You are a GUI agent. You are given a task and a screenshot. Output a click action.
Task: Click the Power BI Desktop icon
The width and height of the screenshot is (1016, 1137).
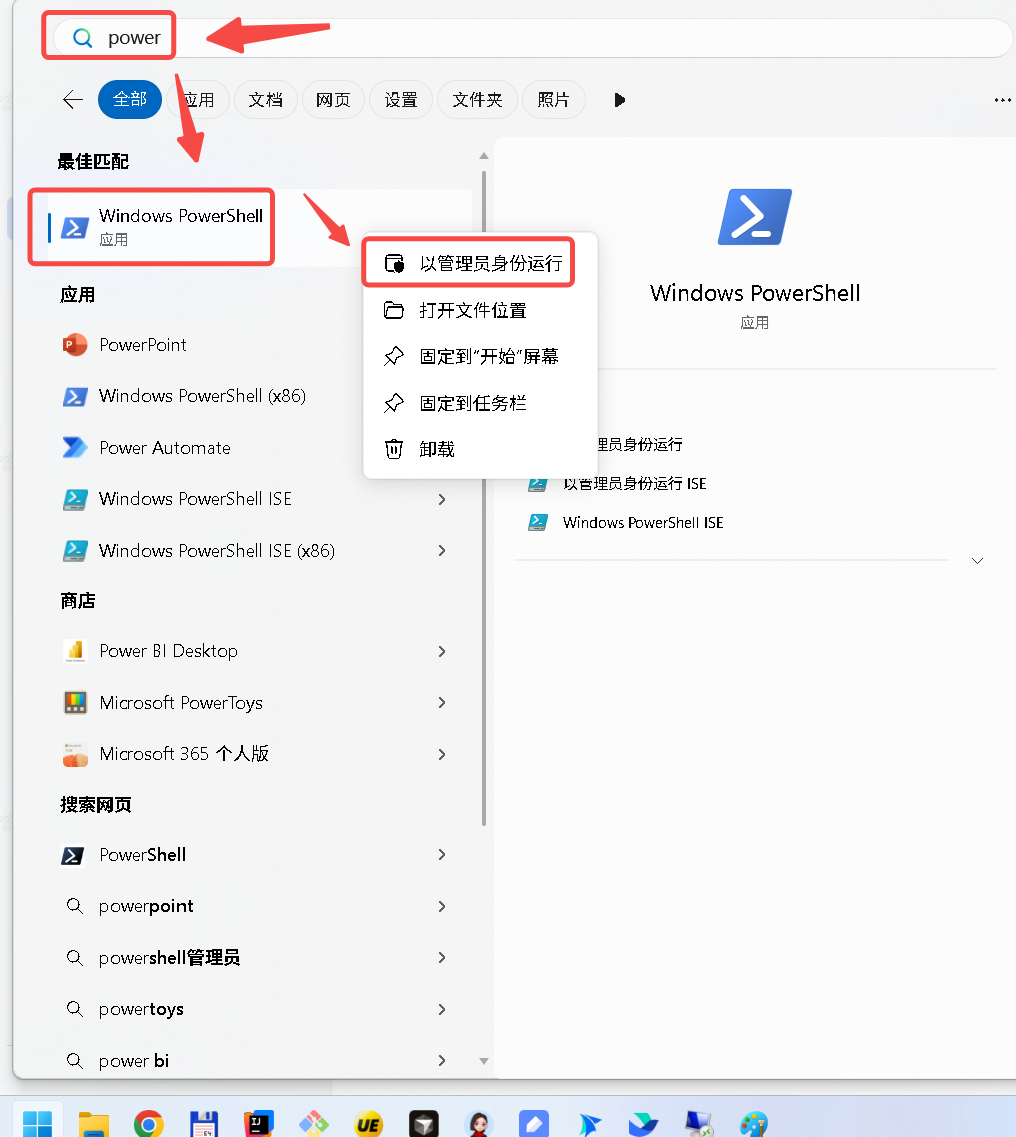[75, 651]
